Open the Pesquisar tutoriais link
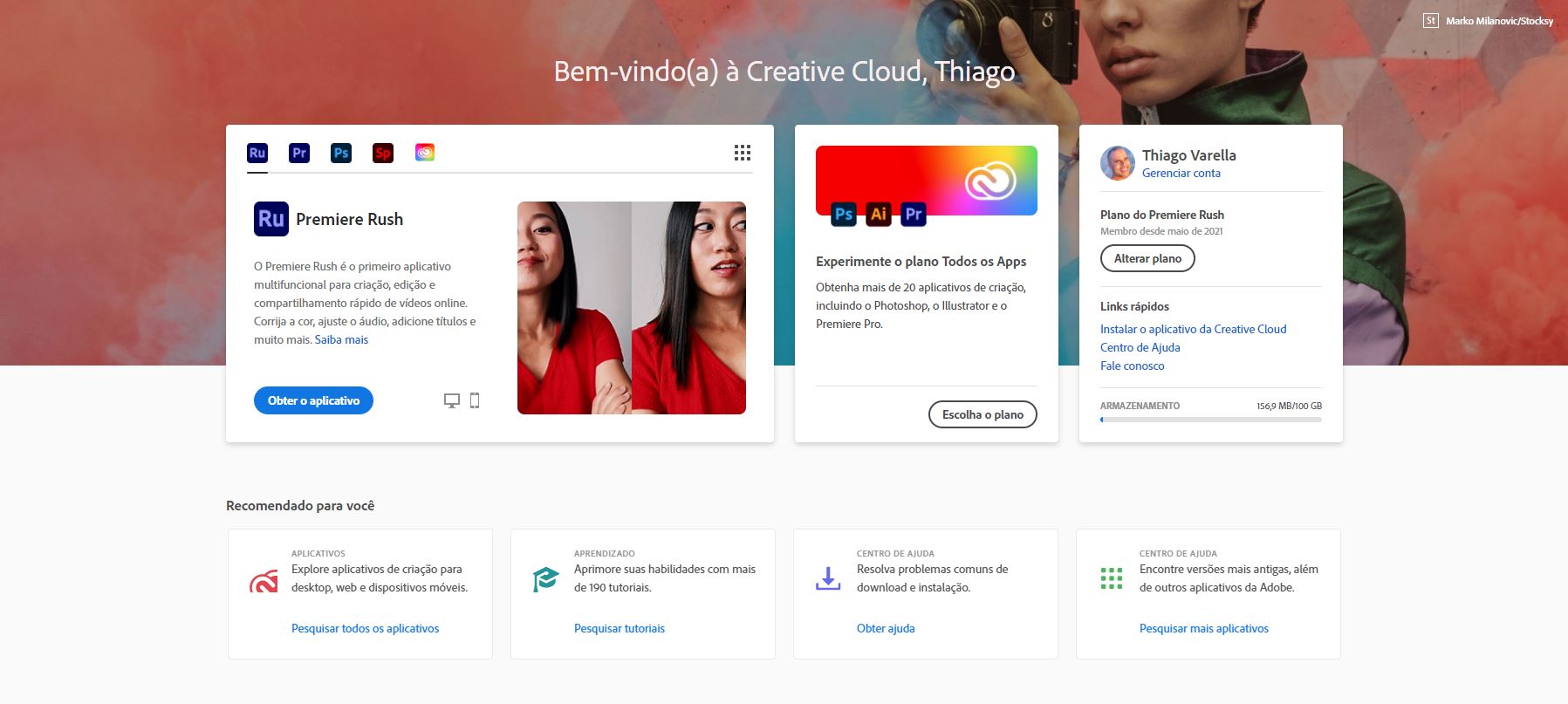1568x704 pixels. click(x=620, y=628)
